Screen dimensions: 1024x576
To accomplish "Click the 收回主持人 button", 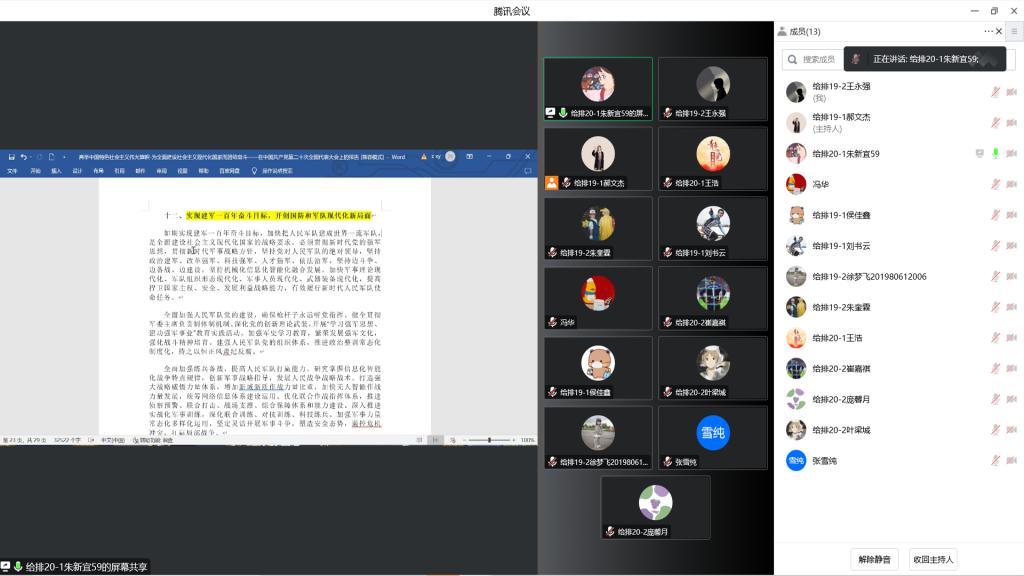I will coord(933,558).
